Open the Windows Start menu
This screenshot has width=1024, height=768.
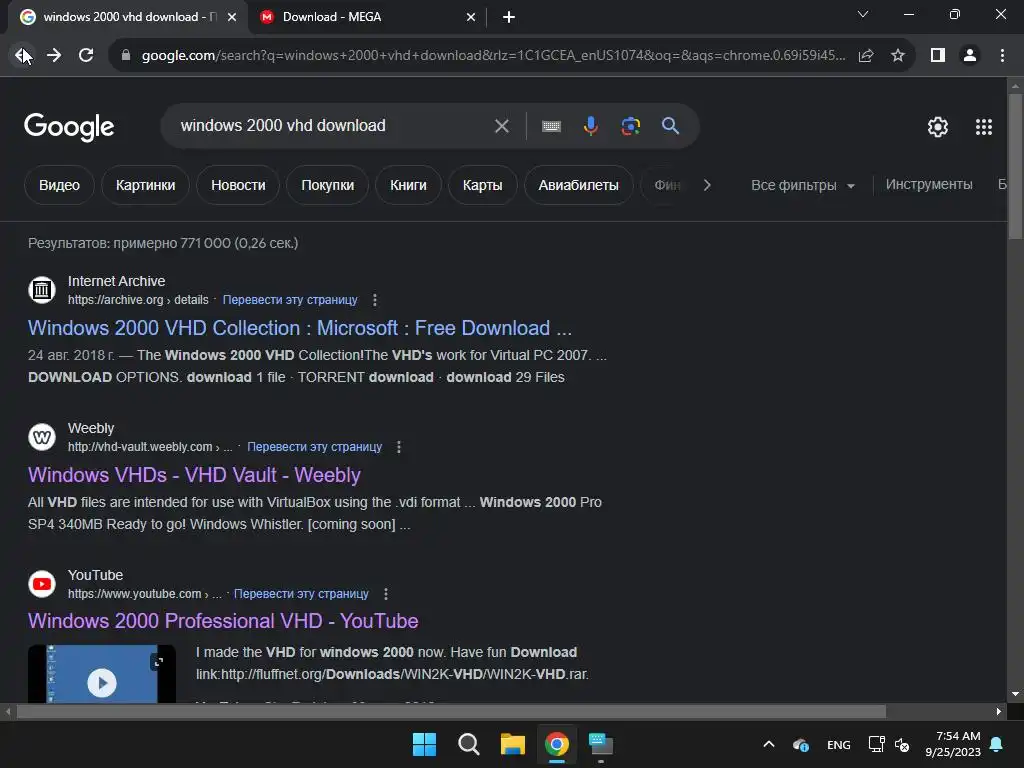coord(424,744)
